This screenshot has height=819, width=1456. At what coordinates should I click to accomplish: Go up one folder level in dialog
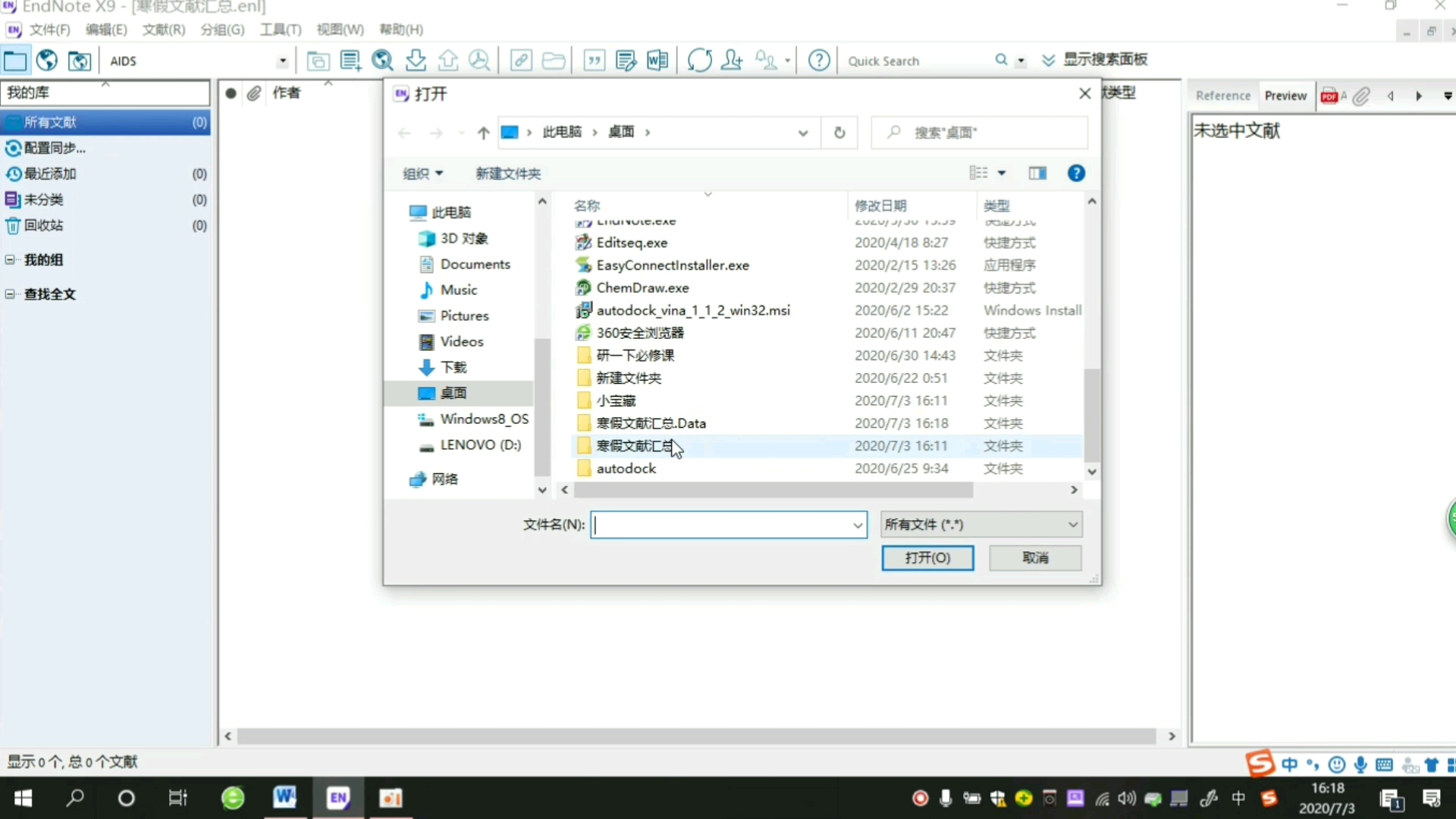[x=483, y=133]
